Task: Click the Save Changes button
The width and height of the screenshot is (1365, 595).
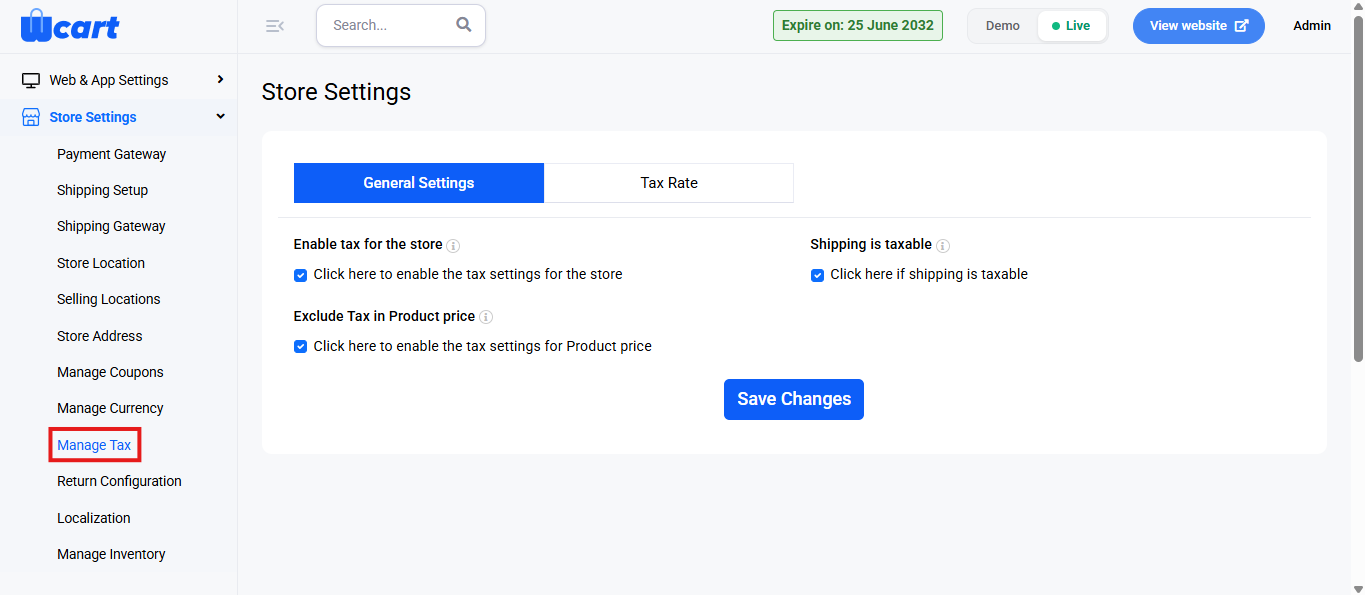Action: pyautogui.click(x=794, y=399)
